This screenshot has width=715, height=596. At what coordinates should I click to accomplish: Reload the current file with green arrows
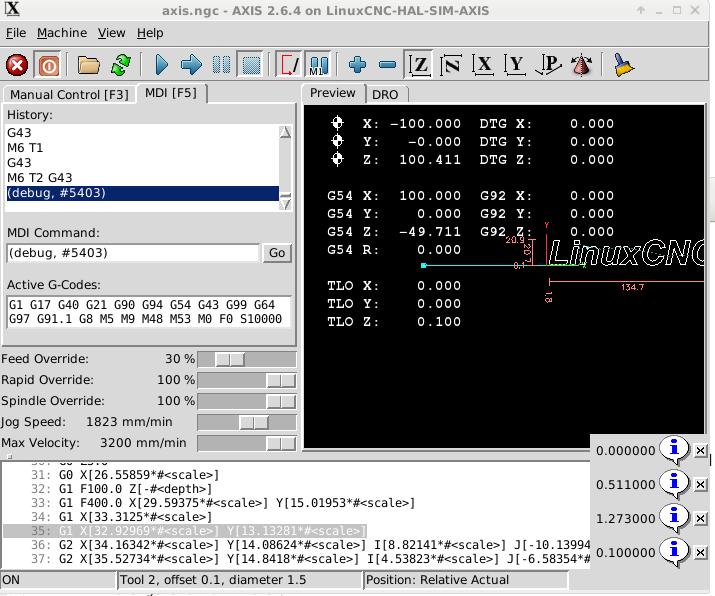[x=121, y=65]
